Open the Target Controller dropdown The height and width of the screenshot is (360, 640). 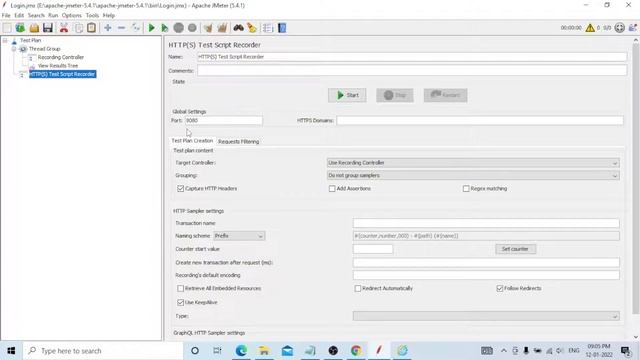[473, 163]
